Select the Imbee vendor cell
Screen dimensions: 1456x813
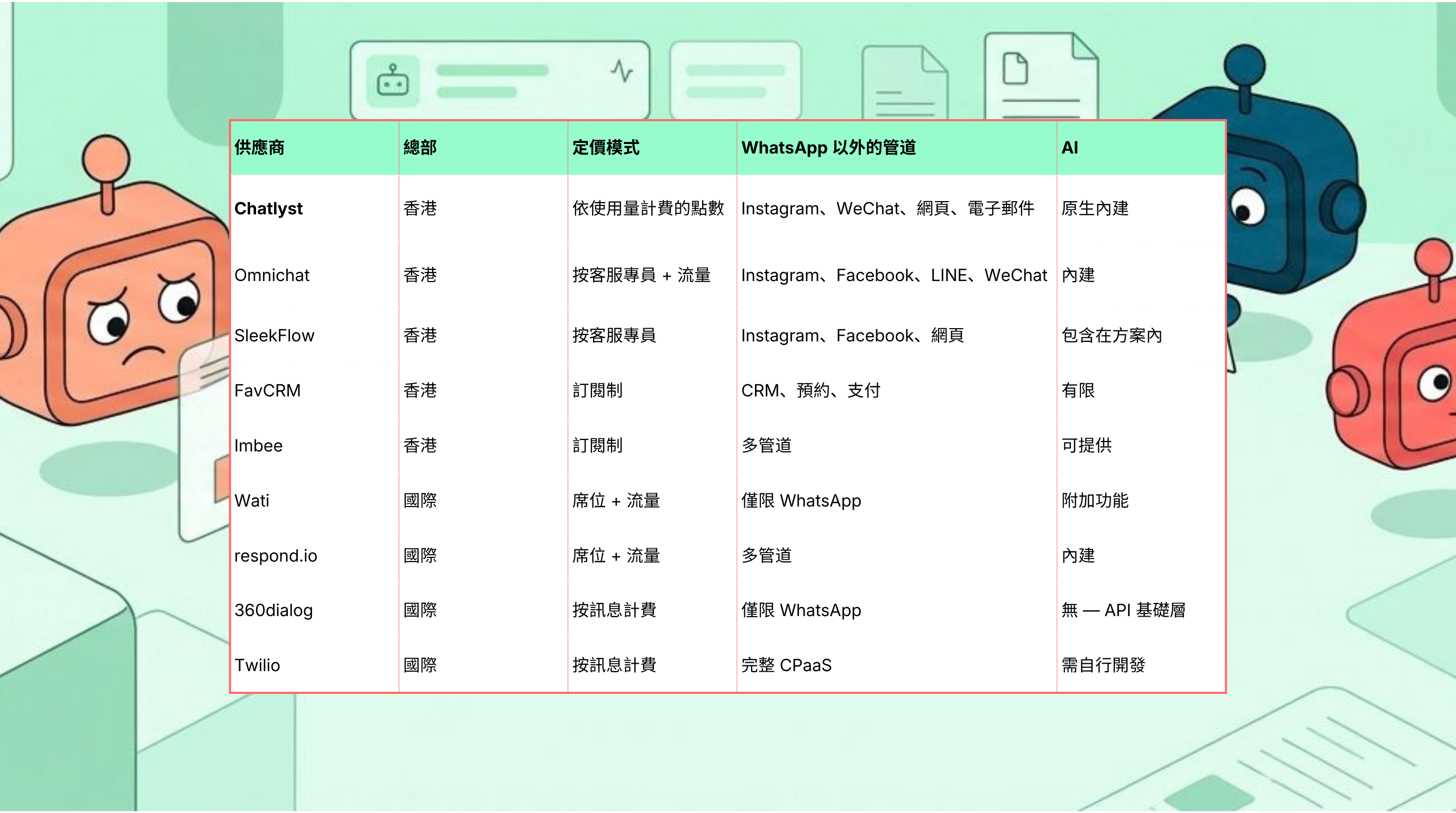(314, 446)
